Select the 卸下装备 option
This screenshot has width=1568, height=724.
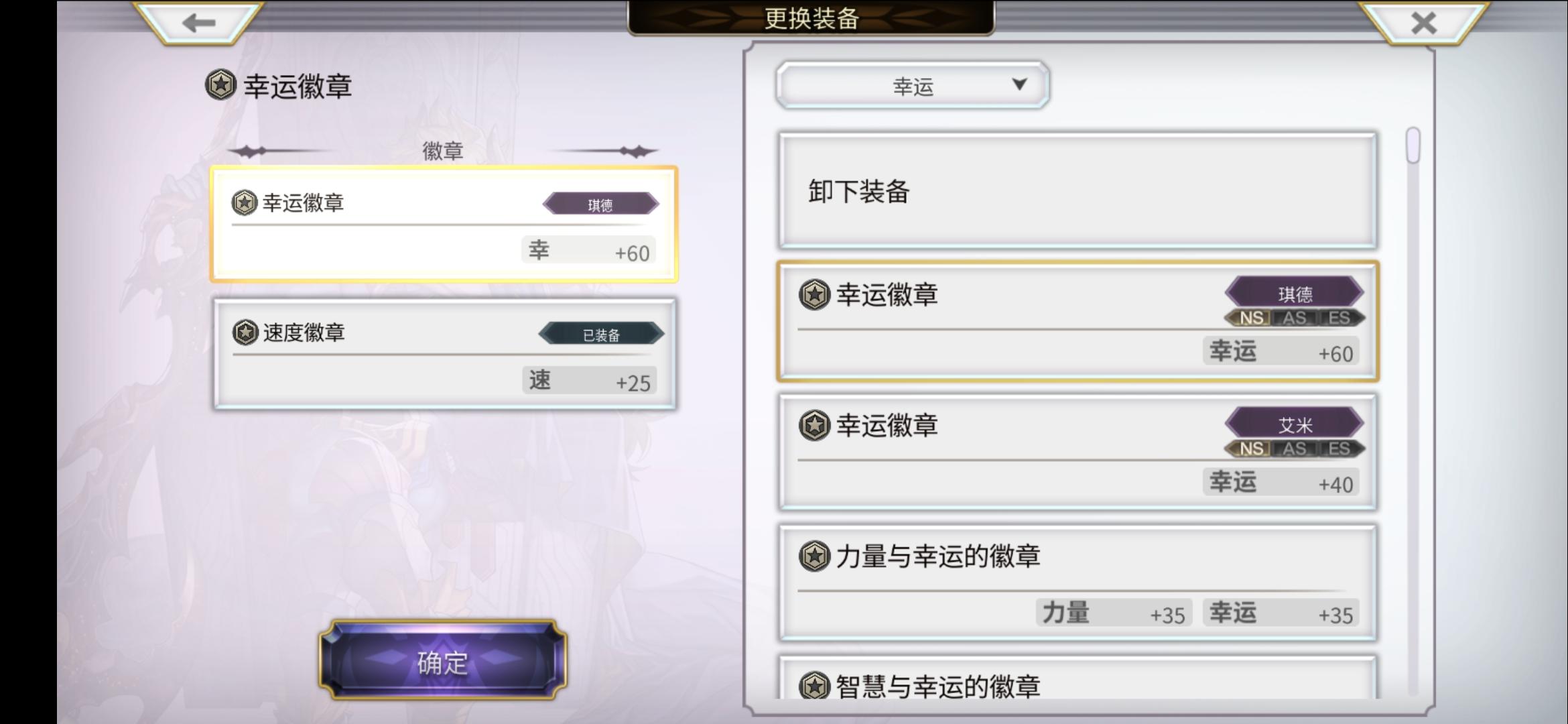pyautogui.click(x=1077, y=191)
